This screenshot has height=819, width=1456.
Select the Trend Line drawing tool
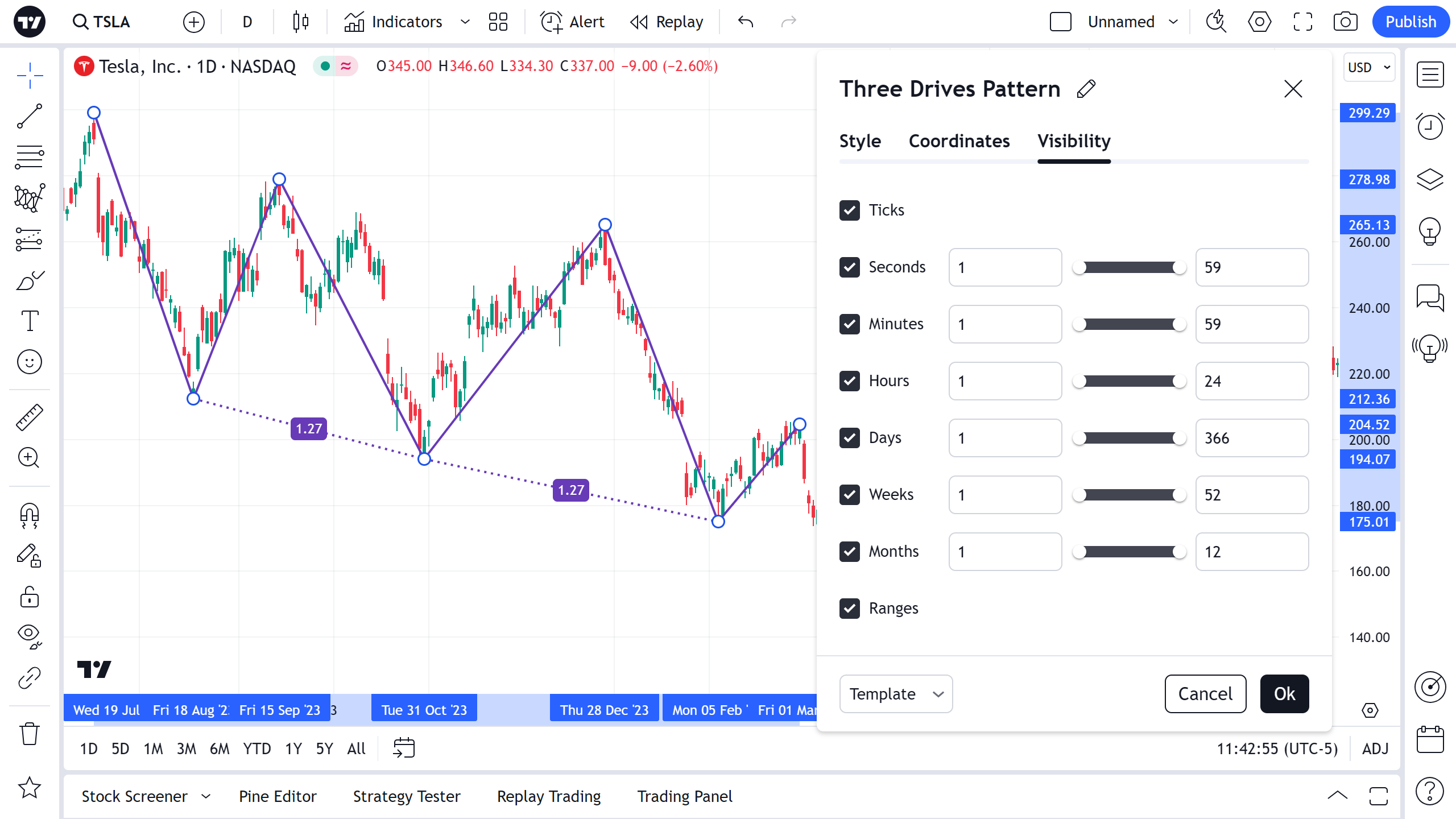point(30,116)
